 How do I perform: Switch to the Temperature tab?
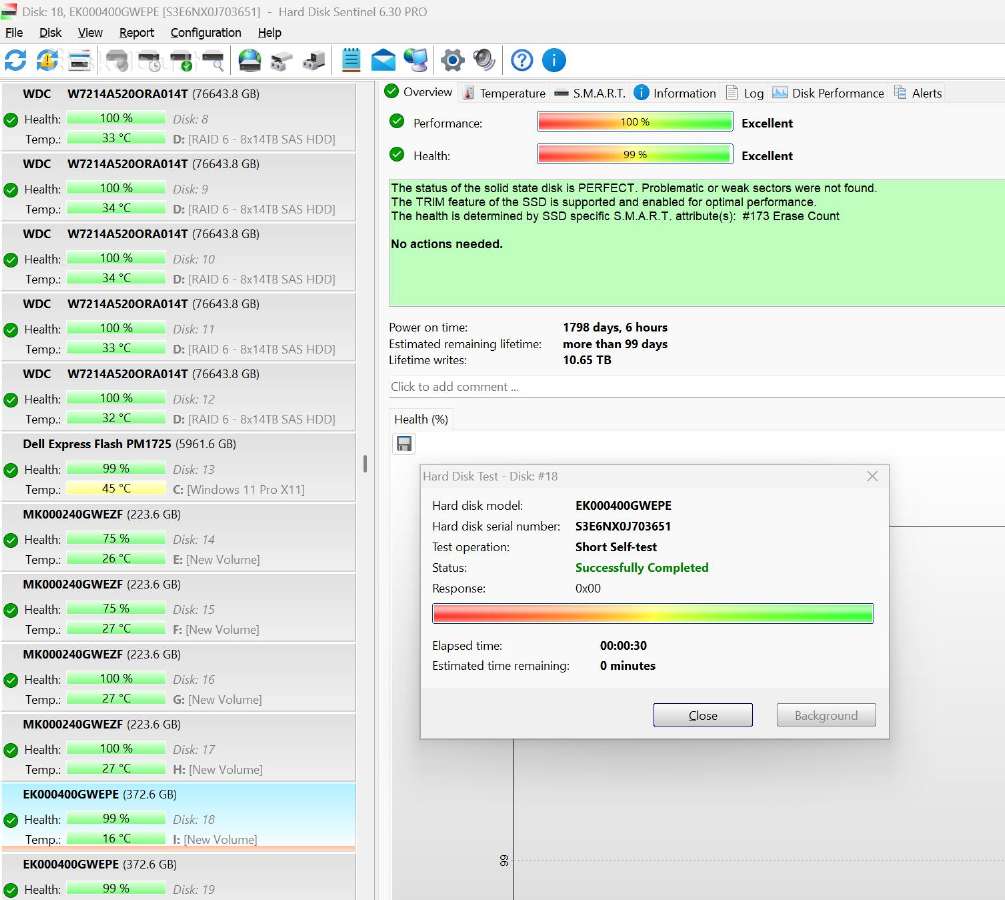[x=504, y=94]
